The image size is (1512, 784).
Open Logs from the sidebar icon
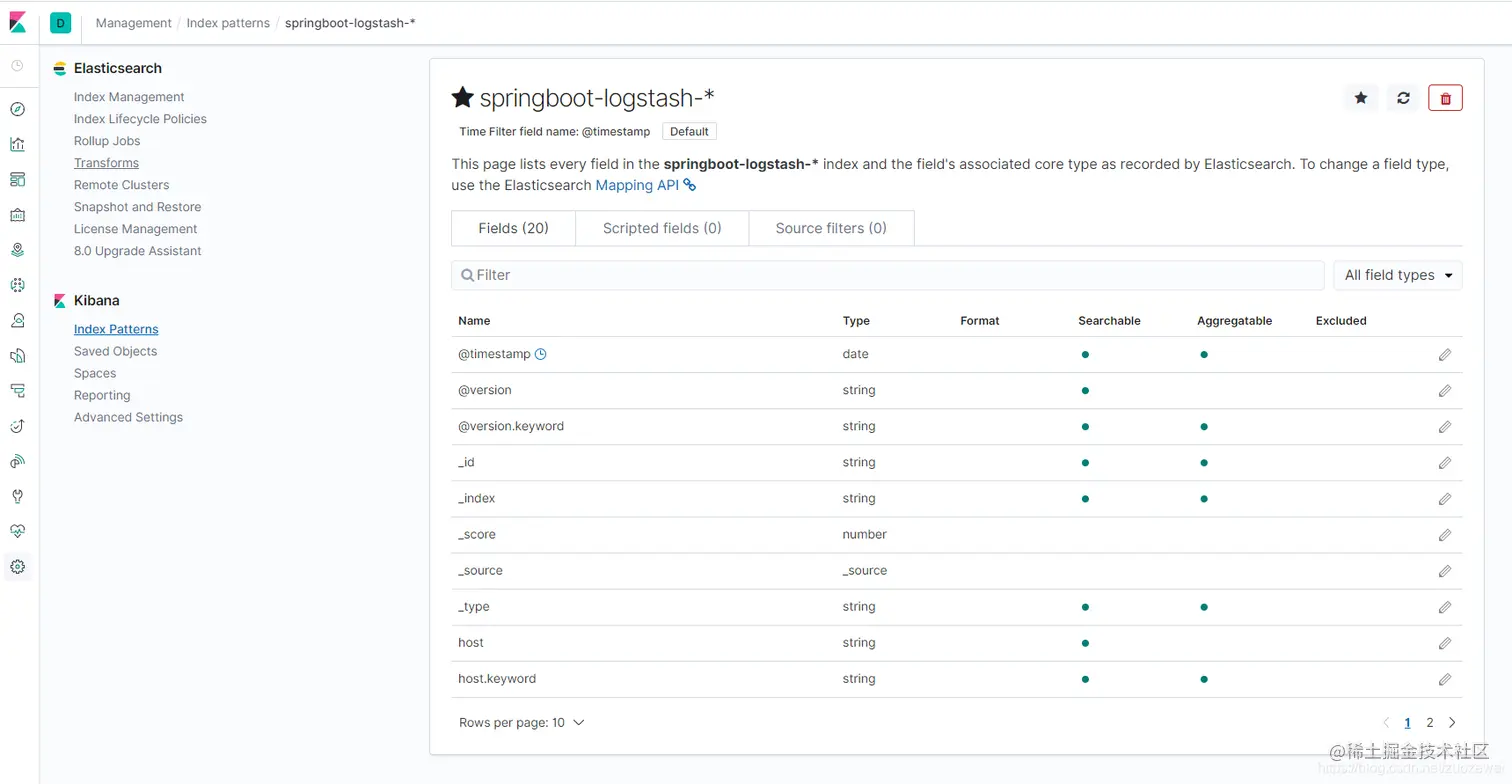click(17, 355)
